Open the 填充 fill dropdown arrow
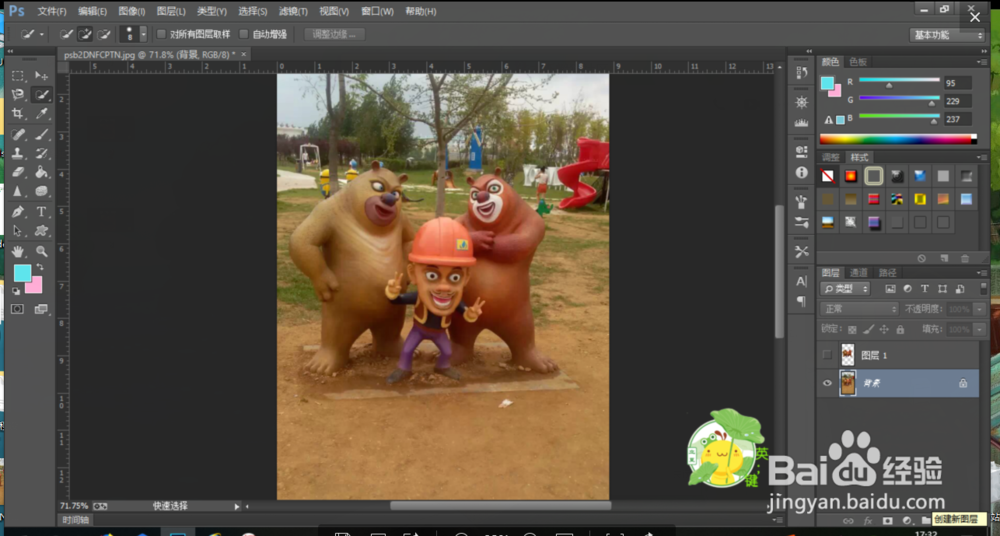1000x536 pixels. [x=980, y=330]
